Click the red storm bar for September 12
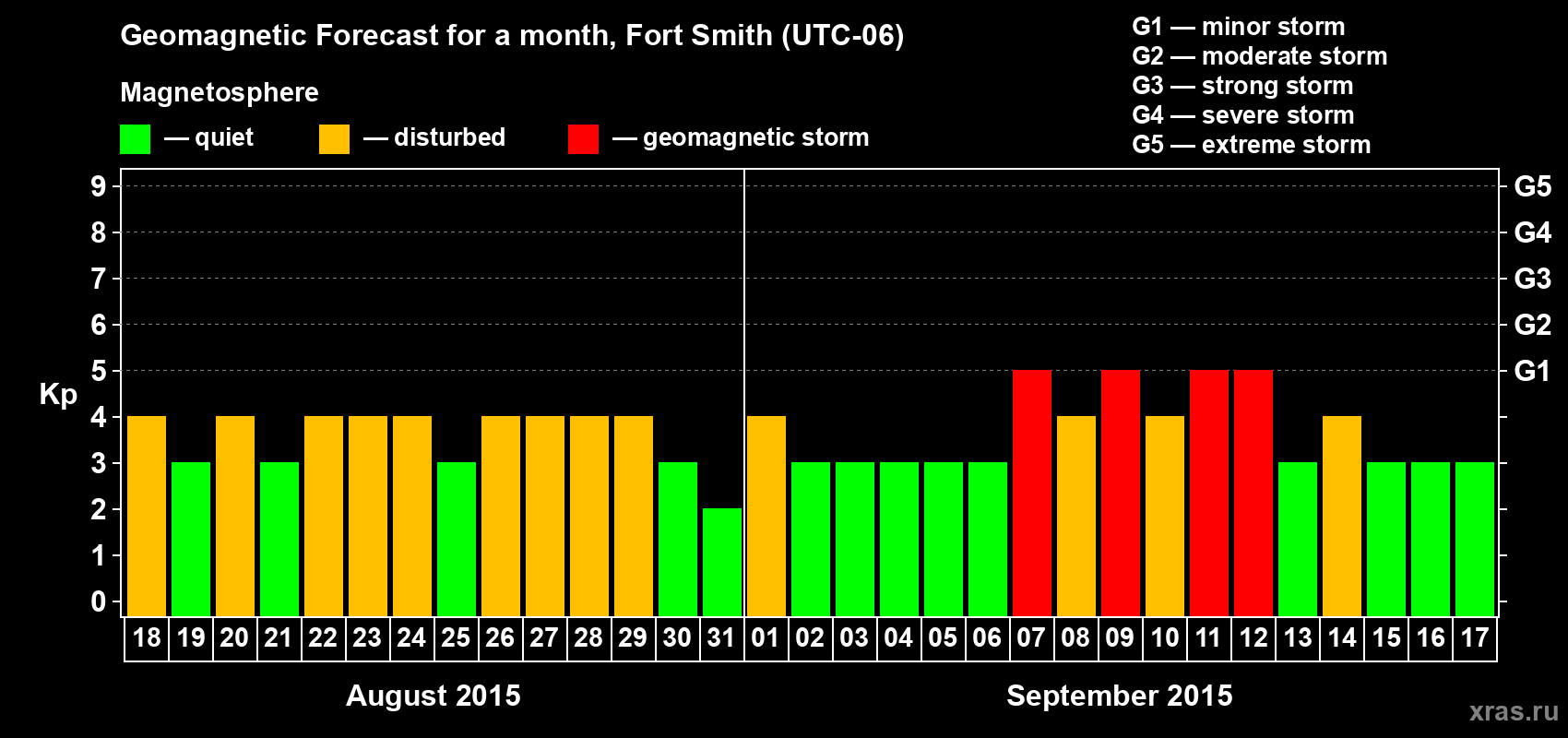The height and width of the screenshot is (738, 1568). coord(1253,494)
